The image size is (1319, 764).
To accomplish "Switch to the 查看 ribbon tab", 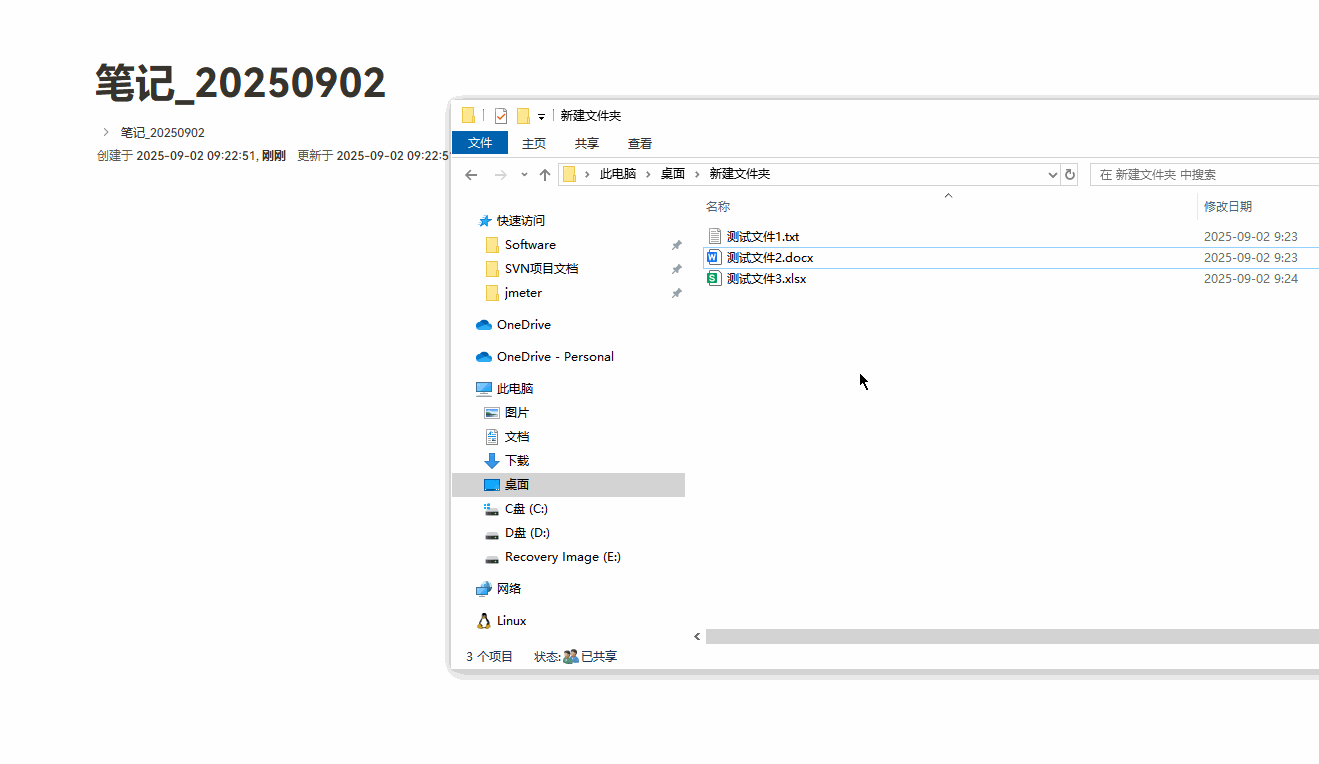I will pyautogui.click(x=639, y=143).
